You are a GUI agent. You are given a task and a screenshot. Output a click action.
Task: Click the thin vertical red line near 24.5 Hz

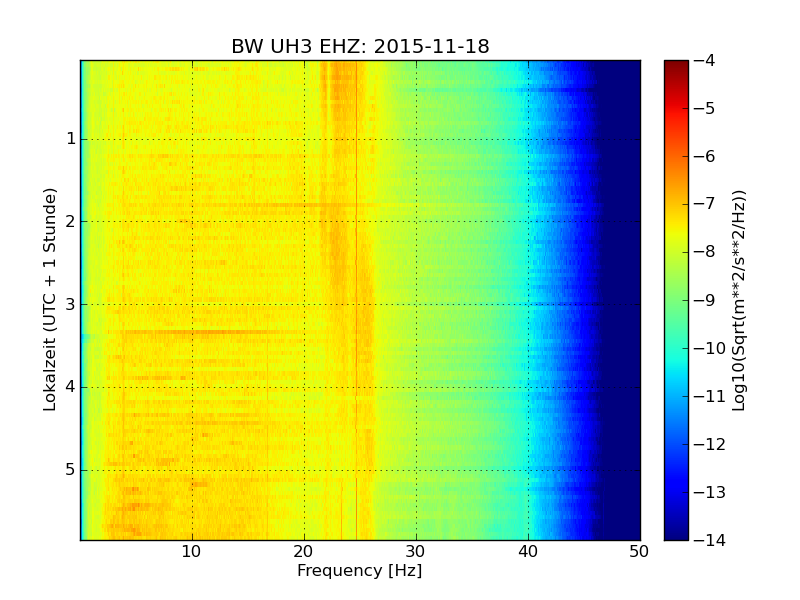356,300
